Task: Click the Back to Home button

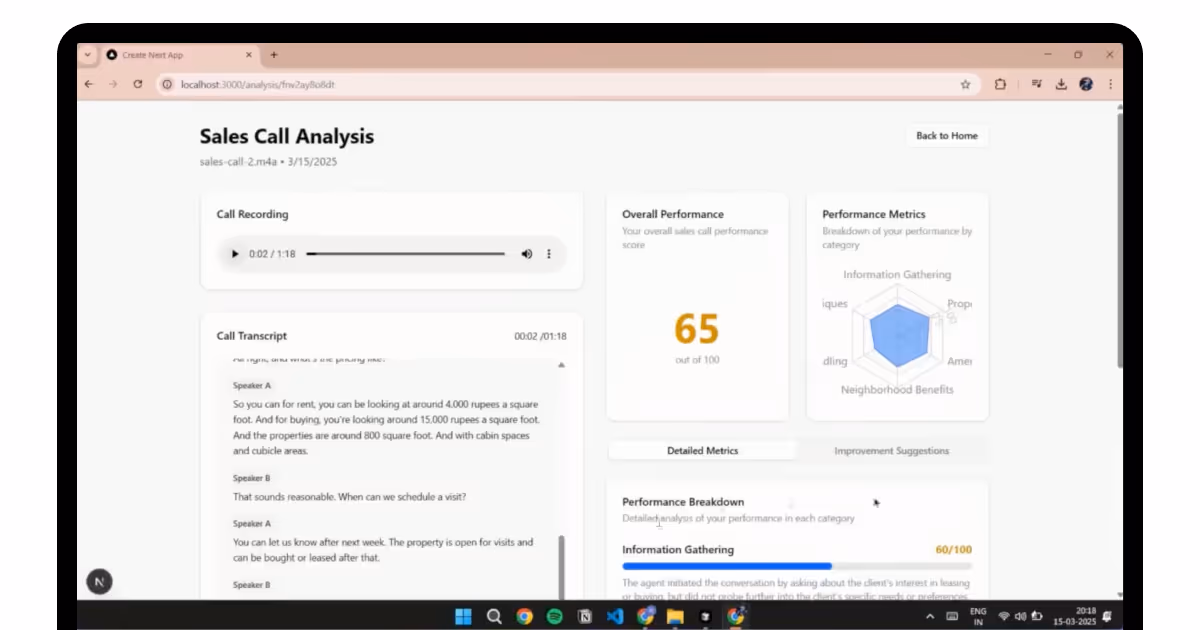Action: (x=947, y=136)
